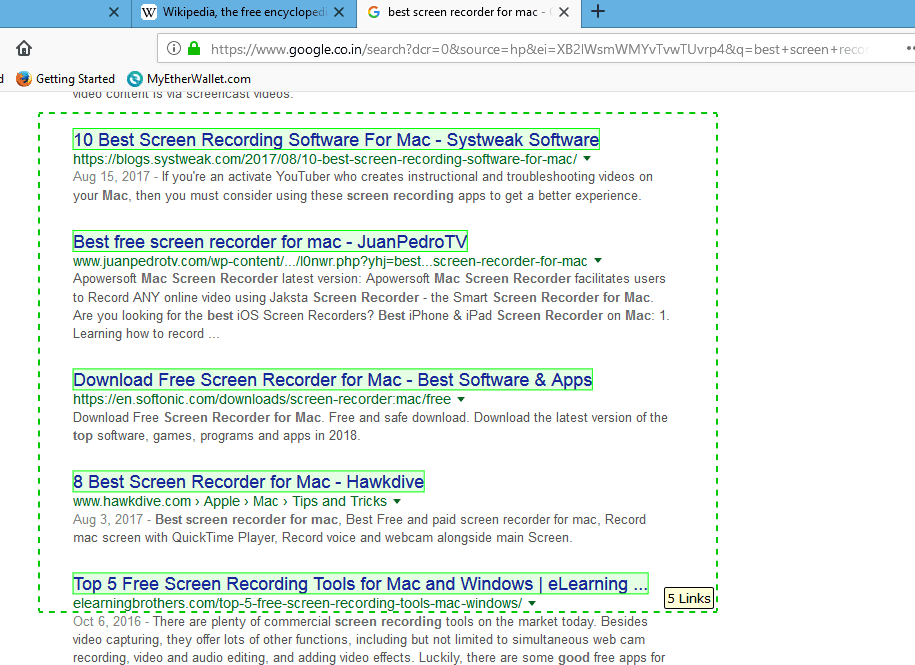
Task: Click the green secure padlock icon
Action: 194,48
